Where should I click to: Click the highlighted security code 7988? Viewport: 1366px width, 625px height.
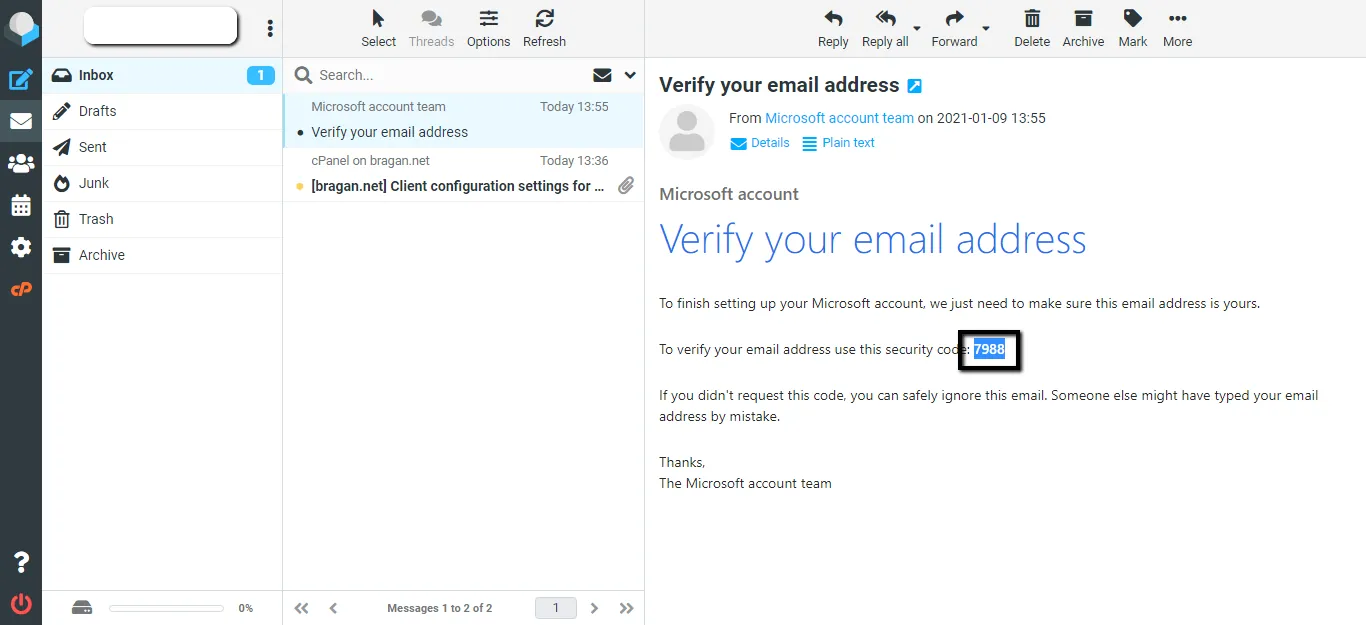[x=989, y=349]
